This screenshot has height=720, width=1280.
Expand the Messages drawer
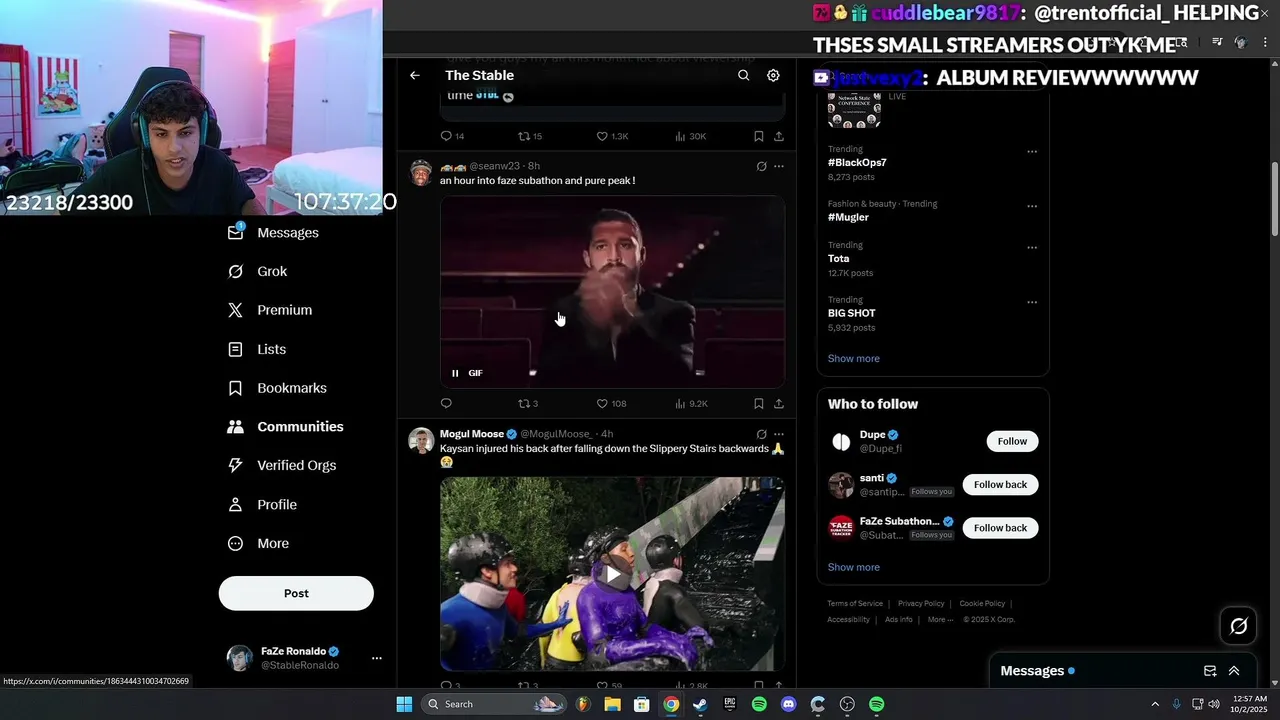coord(1234,671)
